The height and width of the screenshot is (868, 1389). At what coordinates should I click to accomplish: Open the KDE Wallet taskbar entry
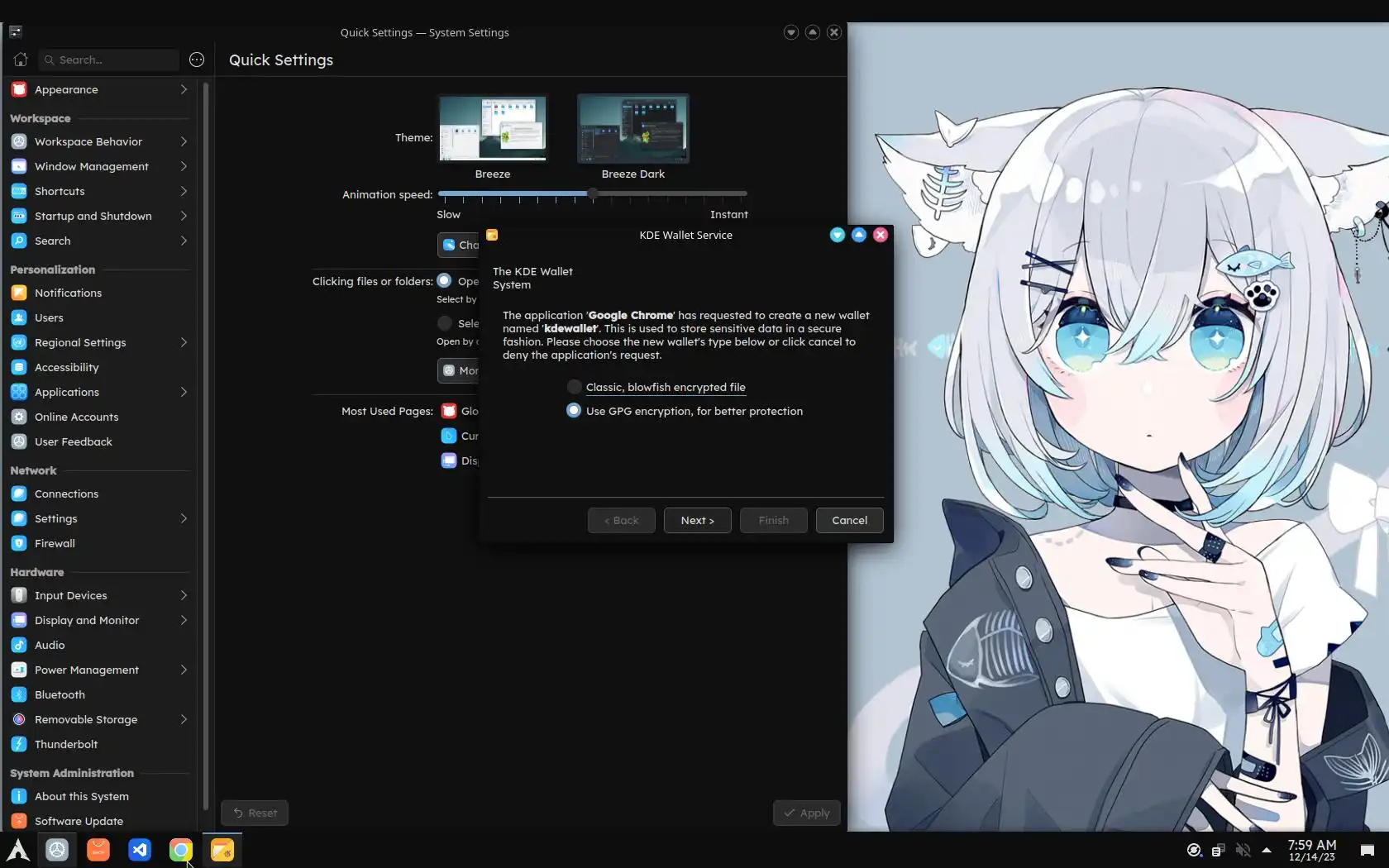pos(222,850)
